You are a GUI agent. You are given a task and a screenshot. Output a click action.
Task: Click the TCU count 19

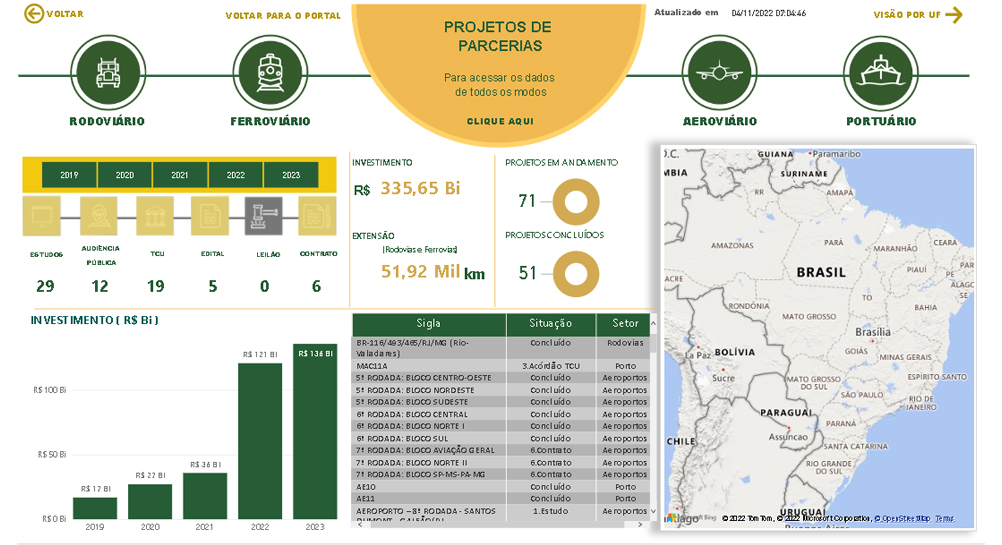point(155,286)
